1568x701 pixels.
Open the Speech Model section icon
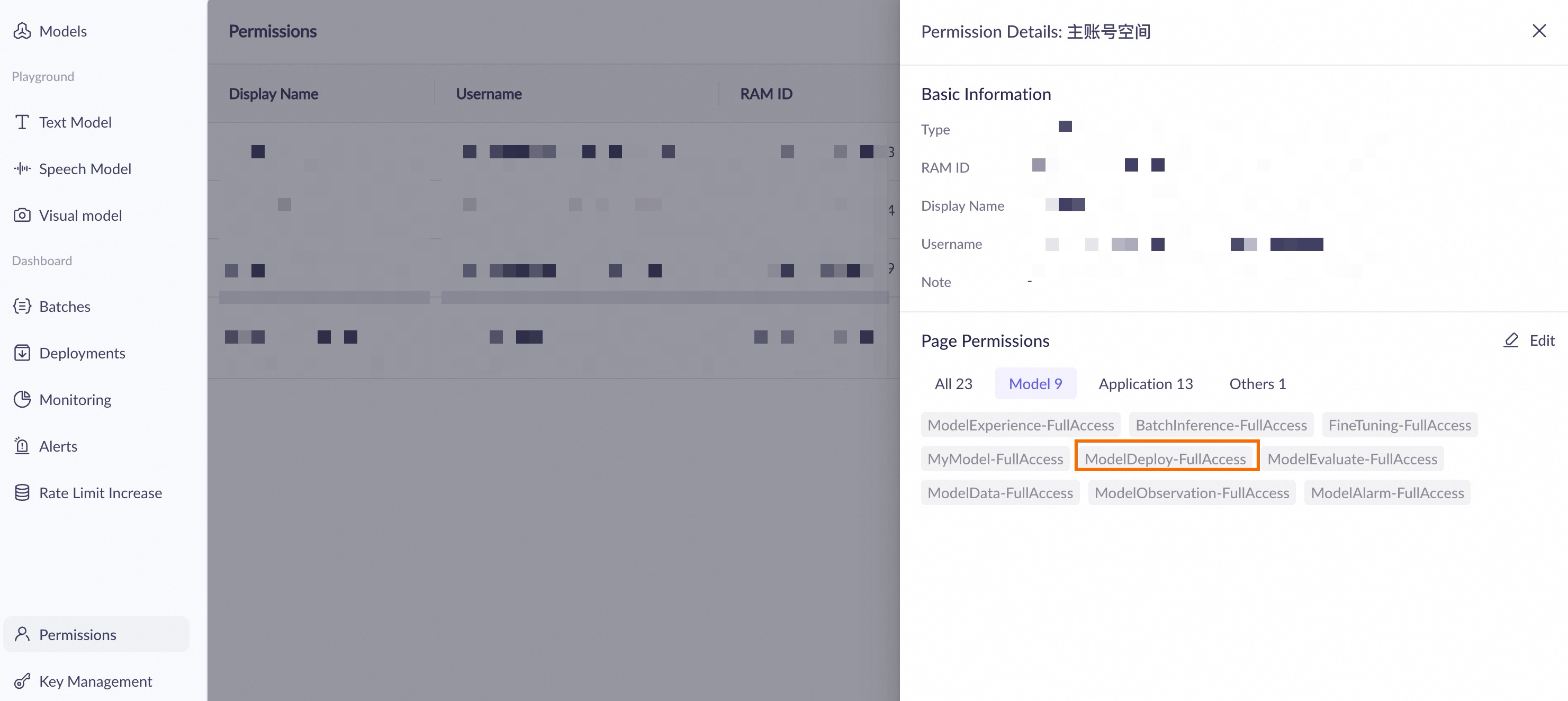point(22,169)
